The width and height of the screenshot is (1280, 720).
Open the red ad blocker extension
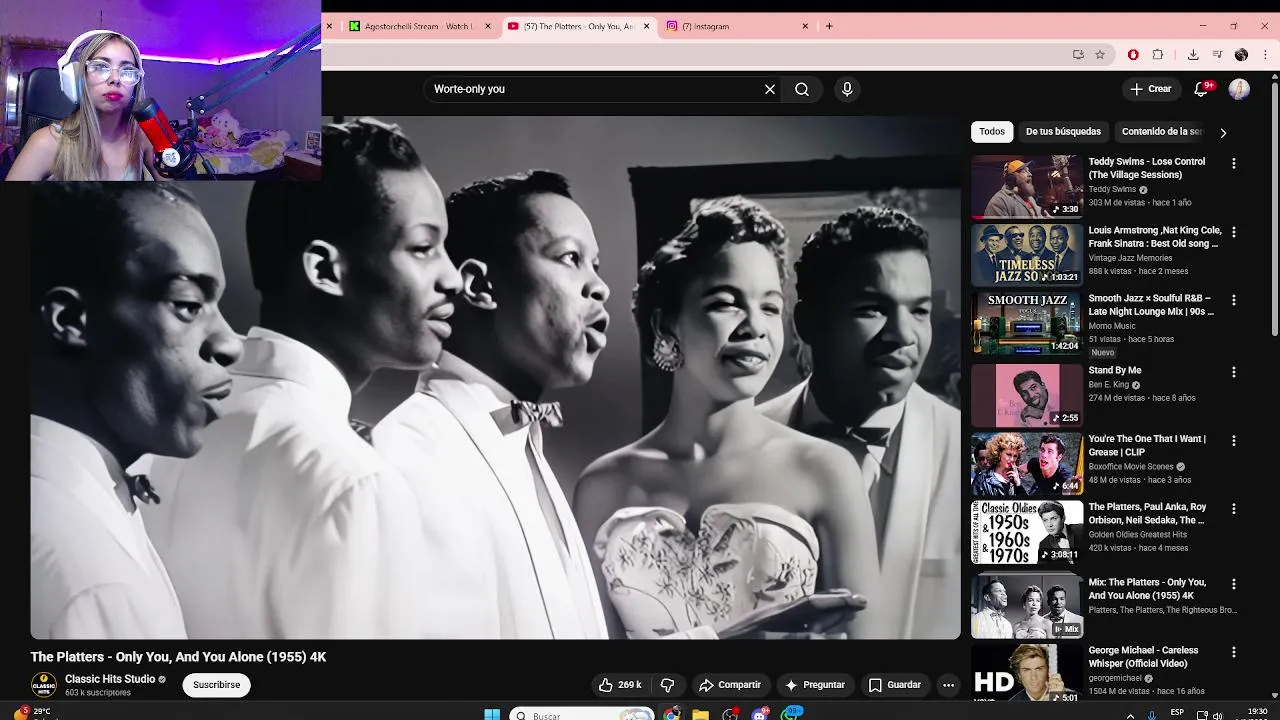coord(1133,55)
